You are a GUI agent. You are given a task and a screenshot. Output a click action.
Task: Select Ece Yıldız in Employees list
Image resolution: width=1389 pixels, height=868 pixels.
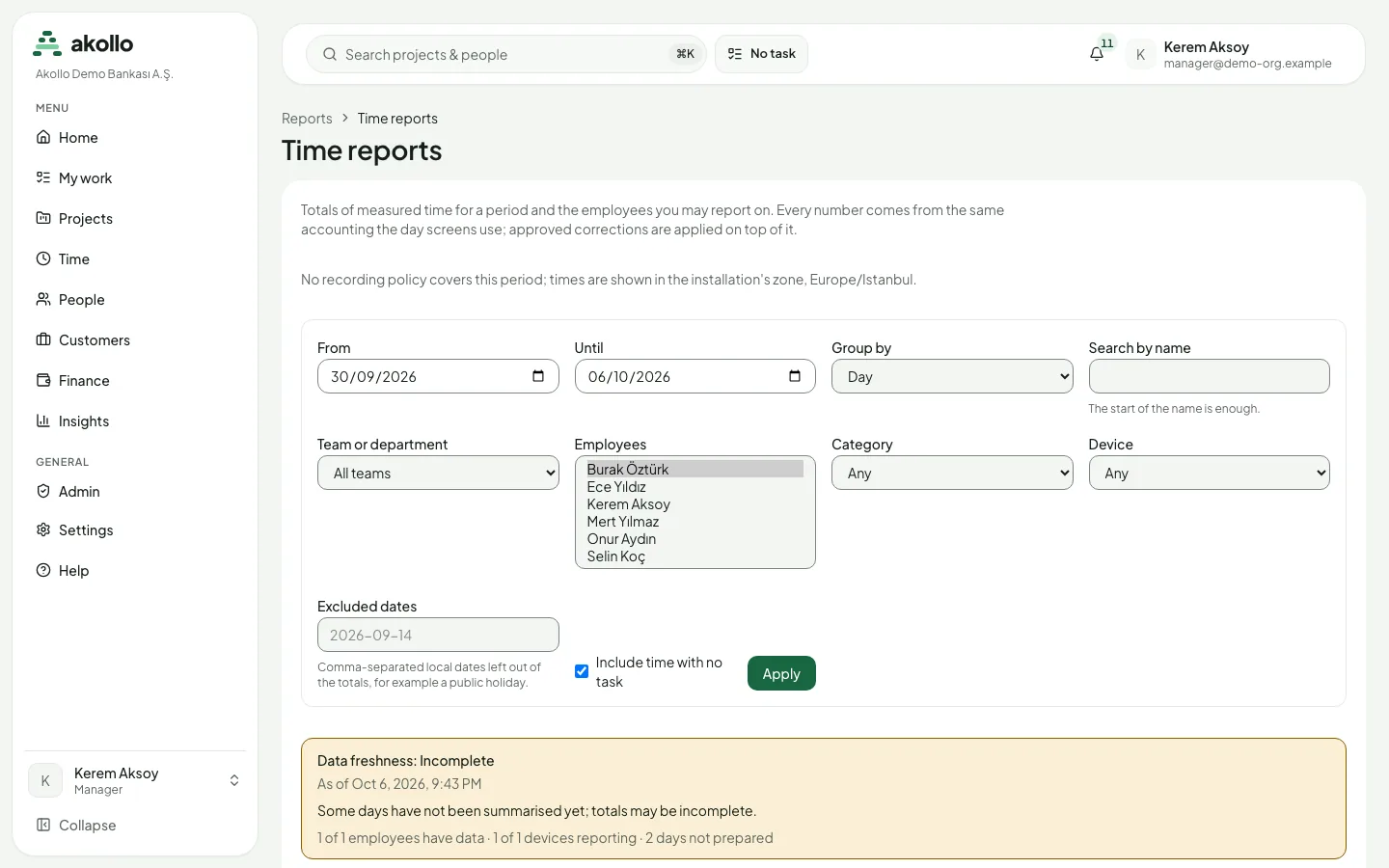pos(694,487)
